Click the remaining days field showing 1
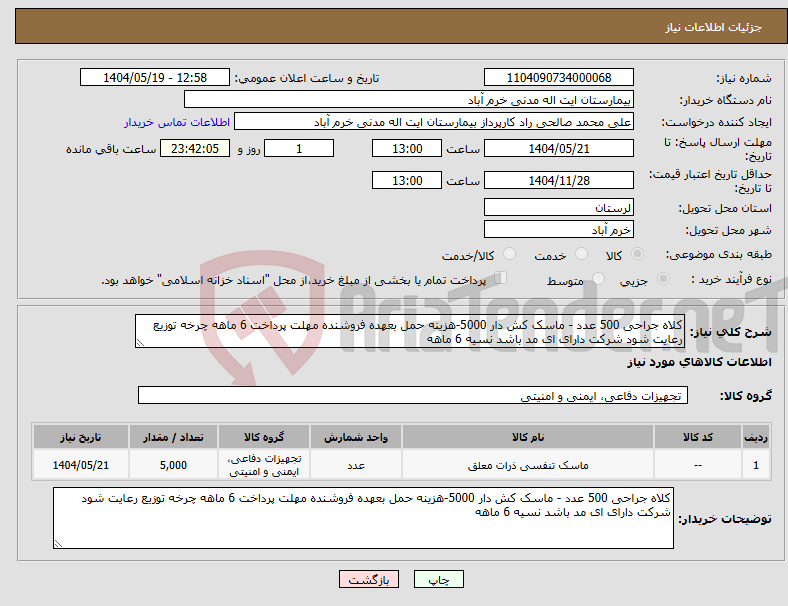Viewport: 788px width, 606px height. click(299, 149)
